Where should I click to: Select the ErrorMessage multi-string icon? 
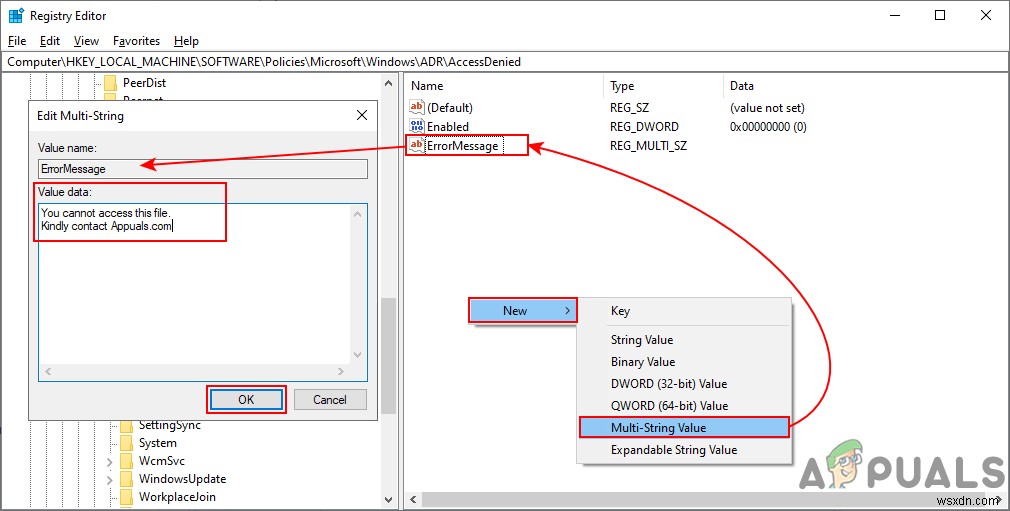pos(417,145)
